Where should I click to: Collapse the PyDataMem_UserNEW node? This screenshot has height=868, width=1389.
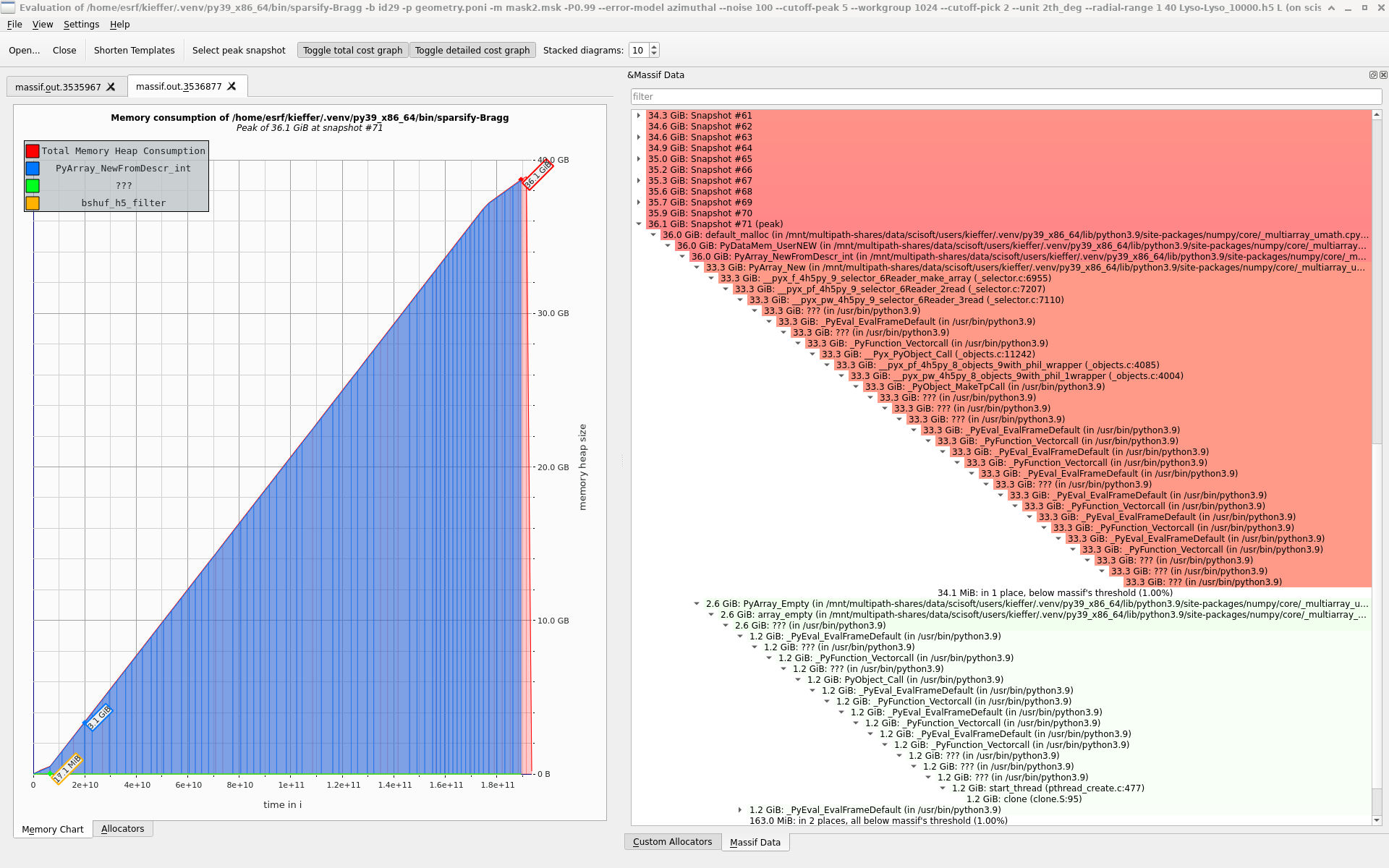click(x=668, y=246)
